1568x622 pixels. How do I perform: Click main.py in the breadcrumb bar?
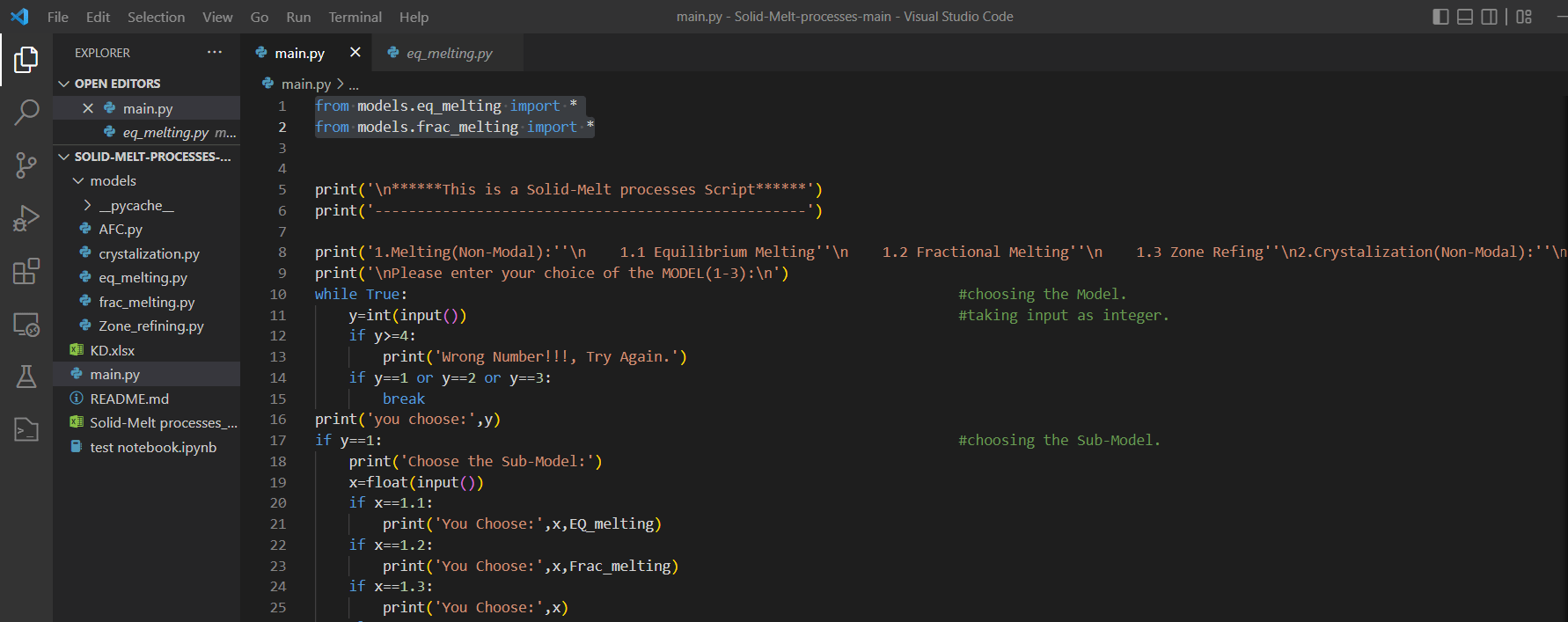point(305,84)
